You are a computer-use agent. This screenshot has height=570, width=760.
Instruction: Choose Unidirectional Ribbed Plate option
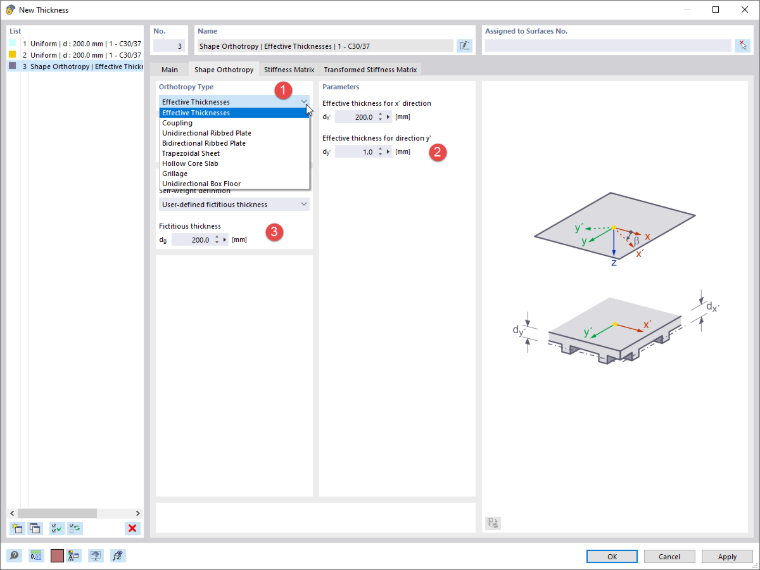click(234, 133)
